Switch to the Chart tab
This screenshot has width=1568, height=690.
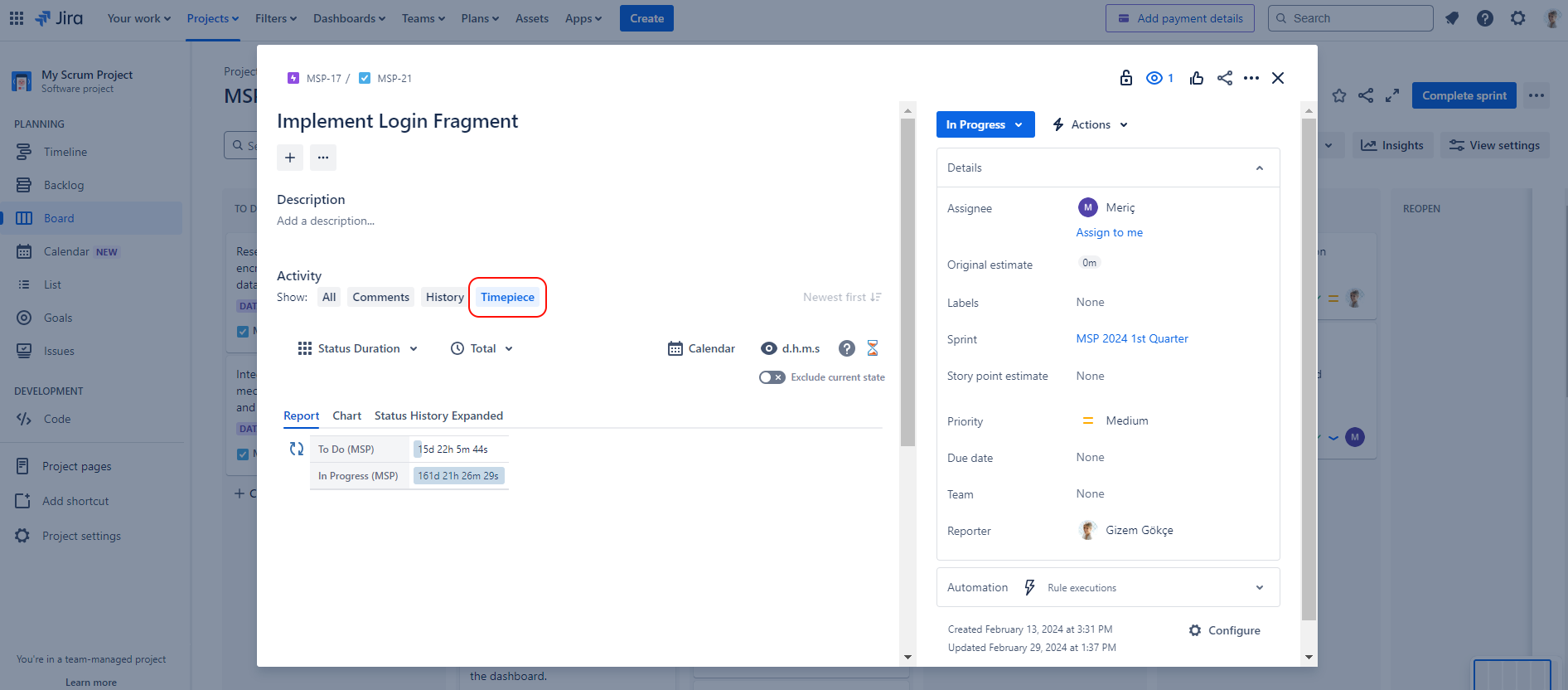point(346,415)
